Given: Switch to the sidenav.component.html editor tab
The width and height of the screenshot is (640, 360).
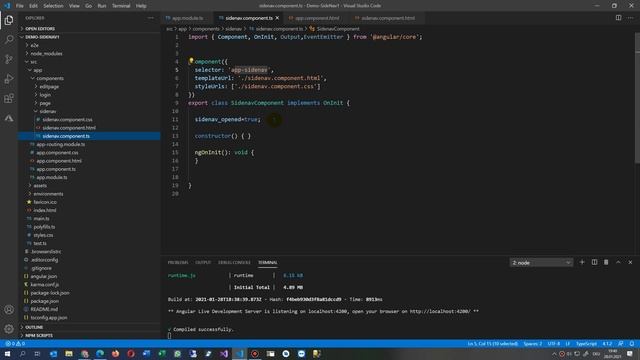Looking at the screenshot, I should coord(388,18).
